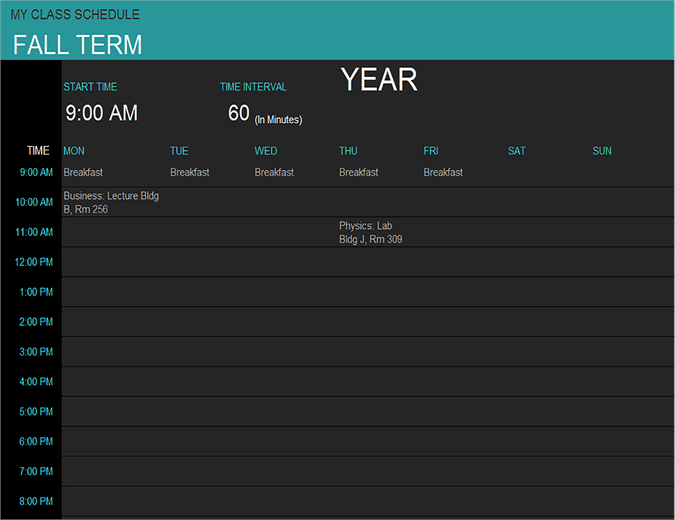Click the SAT column header
The height and width of the screenshot is (520, 675).
516,151
